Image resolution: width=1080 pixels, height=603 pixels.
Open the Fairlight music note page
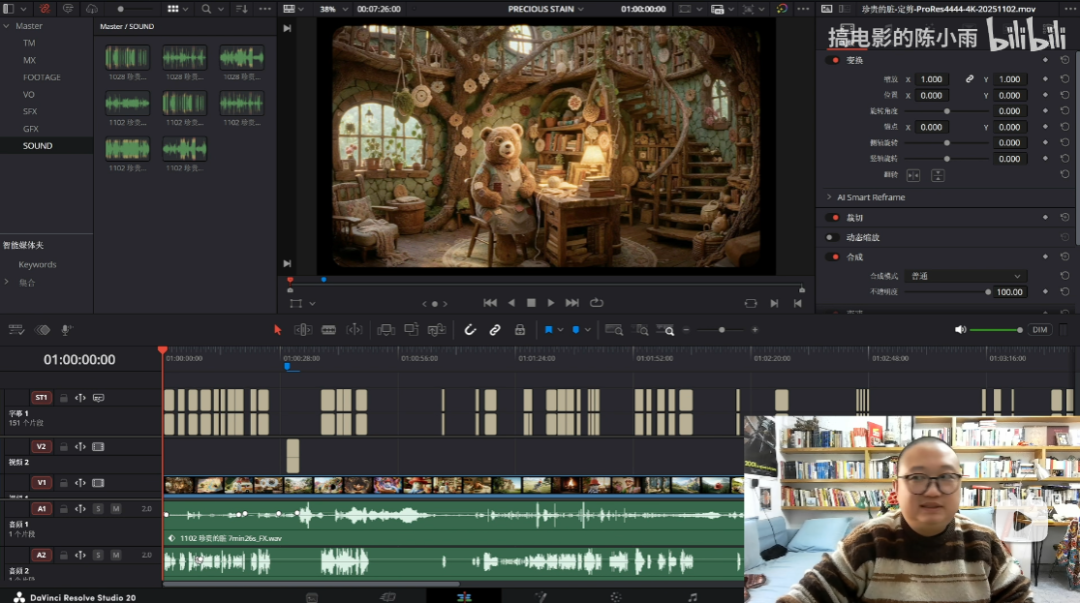point(692,596)
